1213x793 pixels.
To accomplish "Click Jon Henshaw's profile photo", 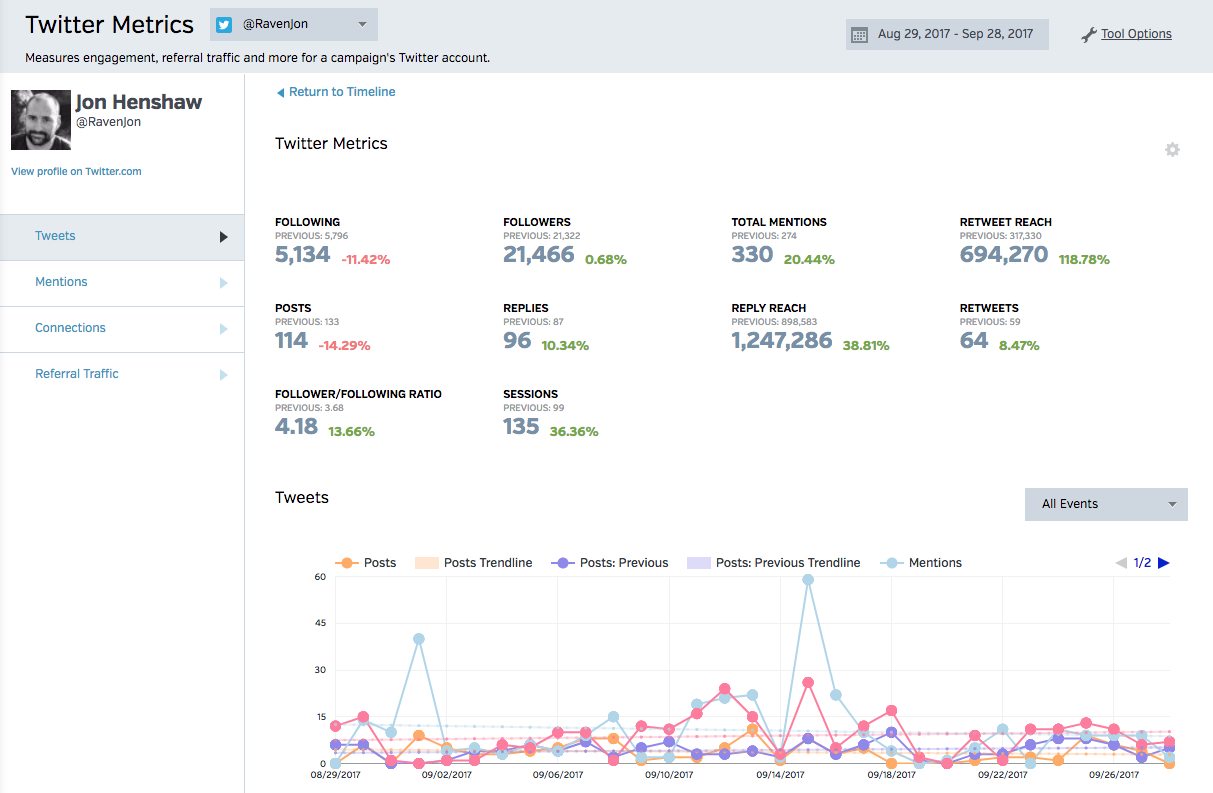I will (x=41, y=120).
